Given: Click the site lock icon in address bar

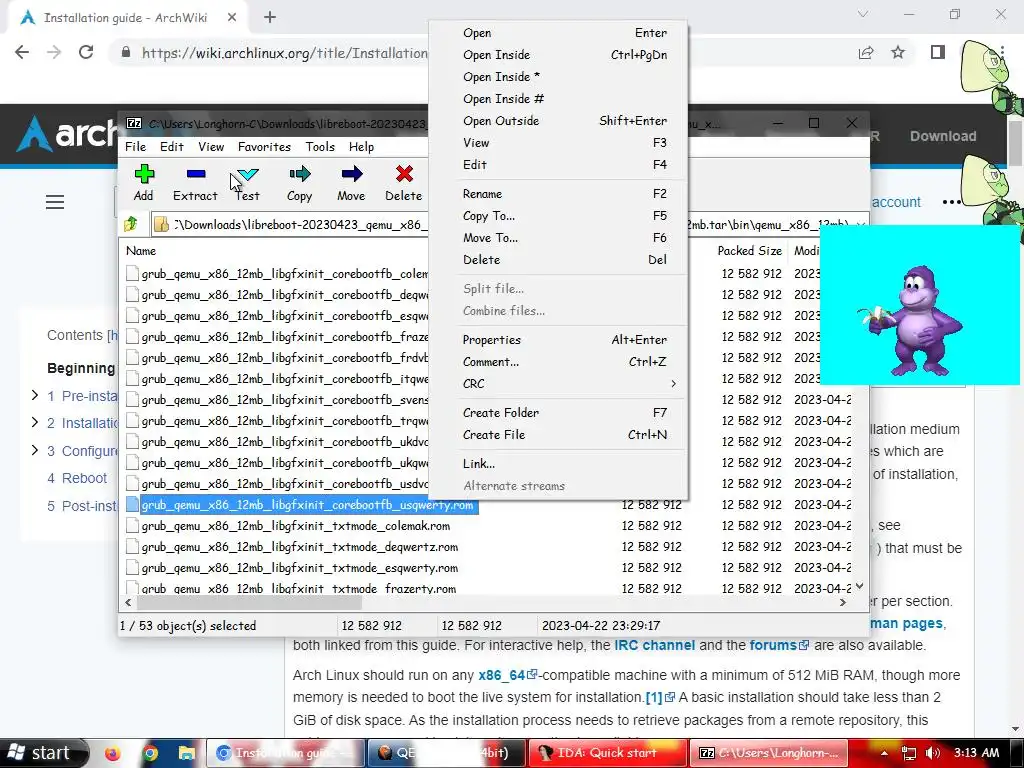Looking at the screenshot, I should click(x=126, y=53).
